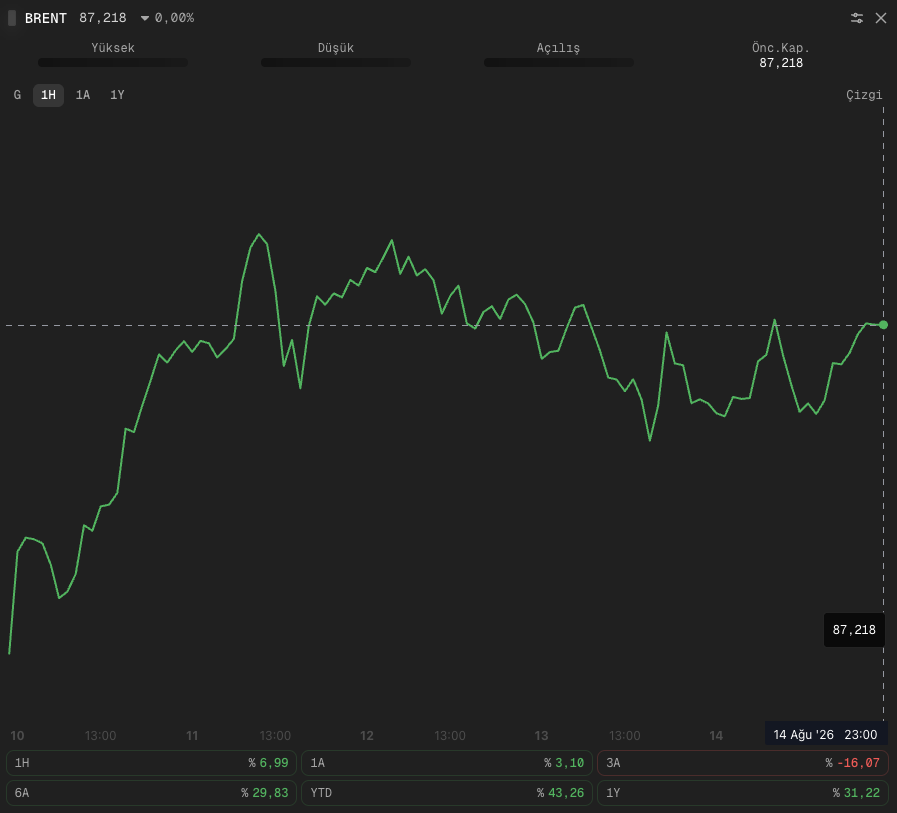Click the date label 10 on the axis
This screenshot has height=813, width=897.
(17, 736)
